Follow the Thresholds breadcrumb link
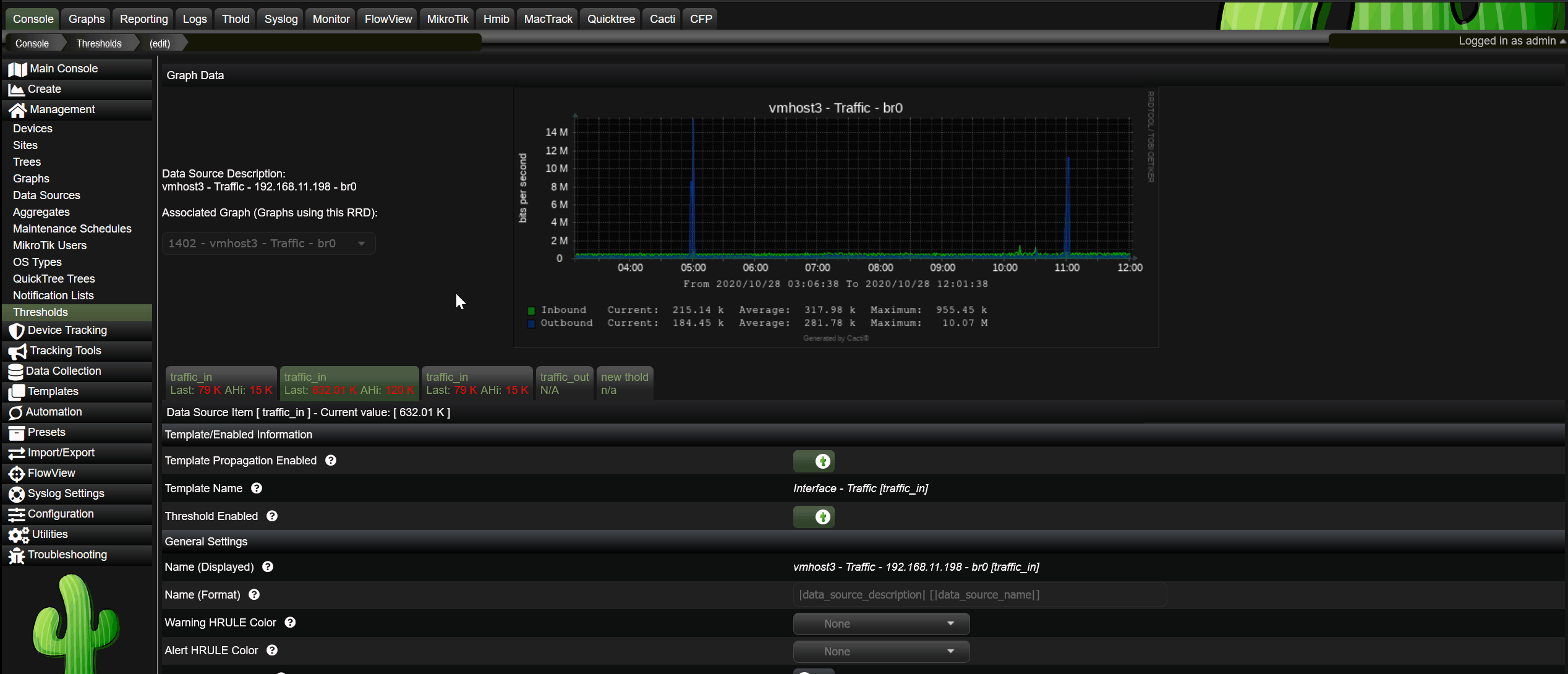This screenshot has height=674, width=1568. tap(99, 43)
